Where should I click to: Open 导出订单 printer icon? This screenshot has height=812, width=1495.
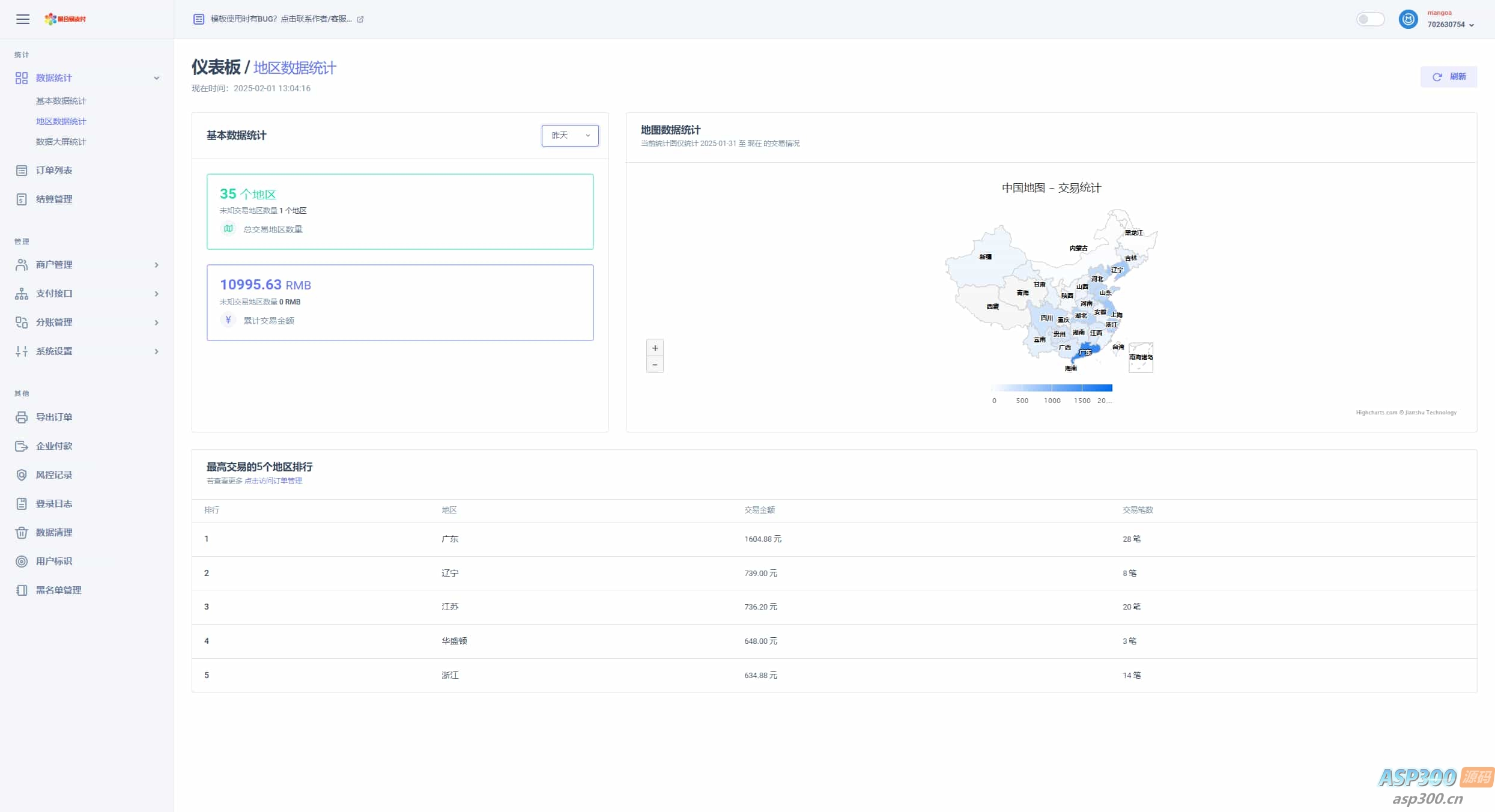[x=22, y=417]
